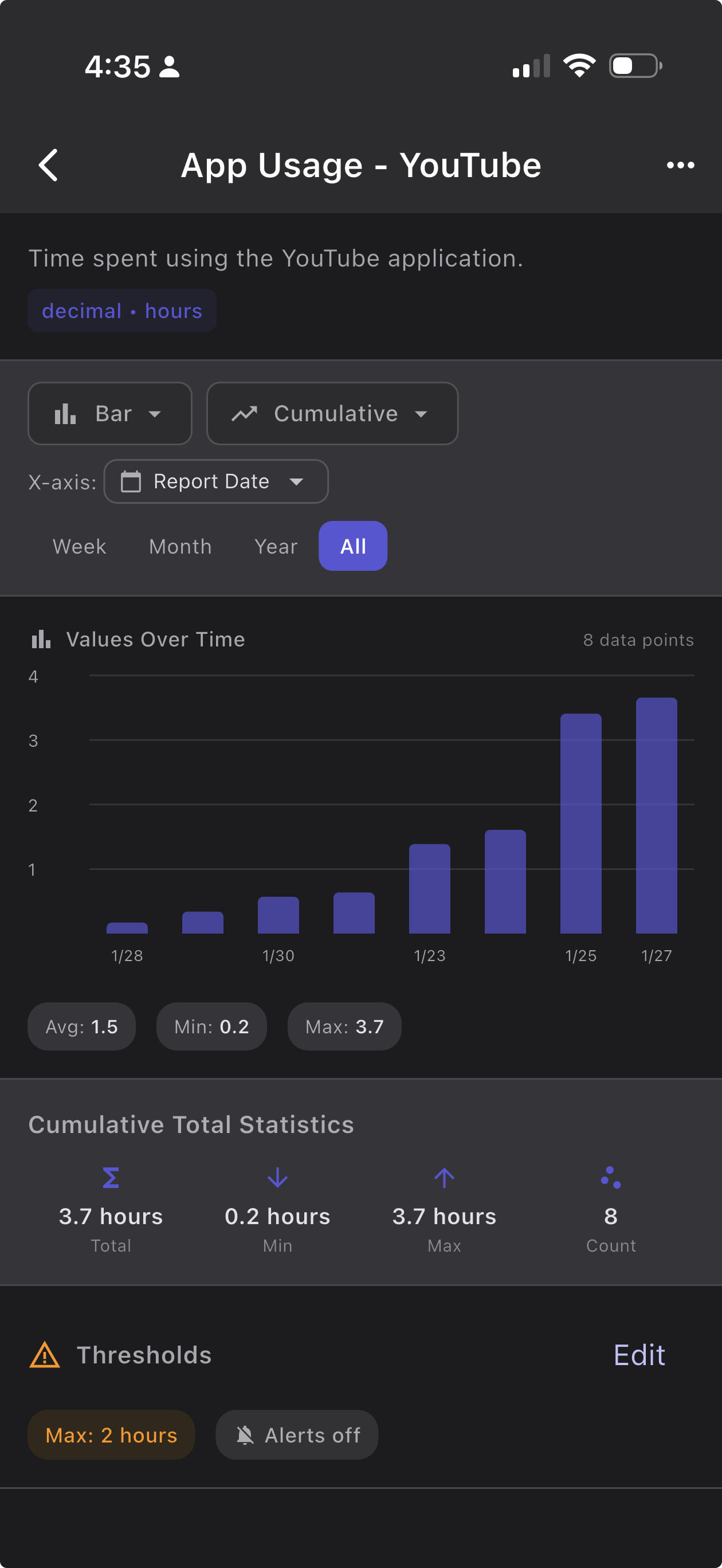Tap the person icon beside the clock

click(169, 66)
